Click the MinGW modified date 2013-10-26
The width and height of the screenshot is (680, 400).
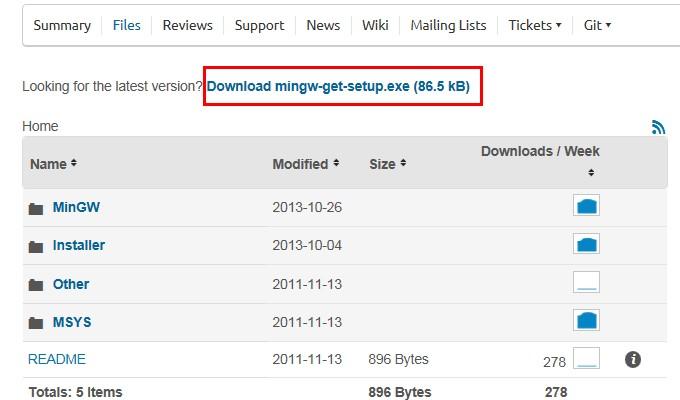click(307, 207)
